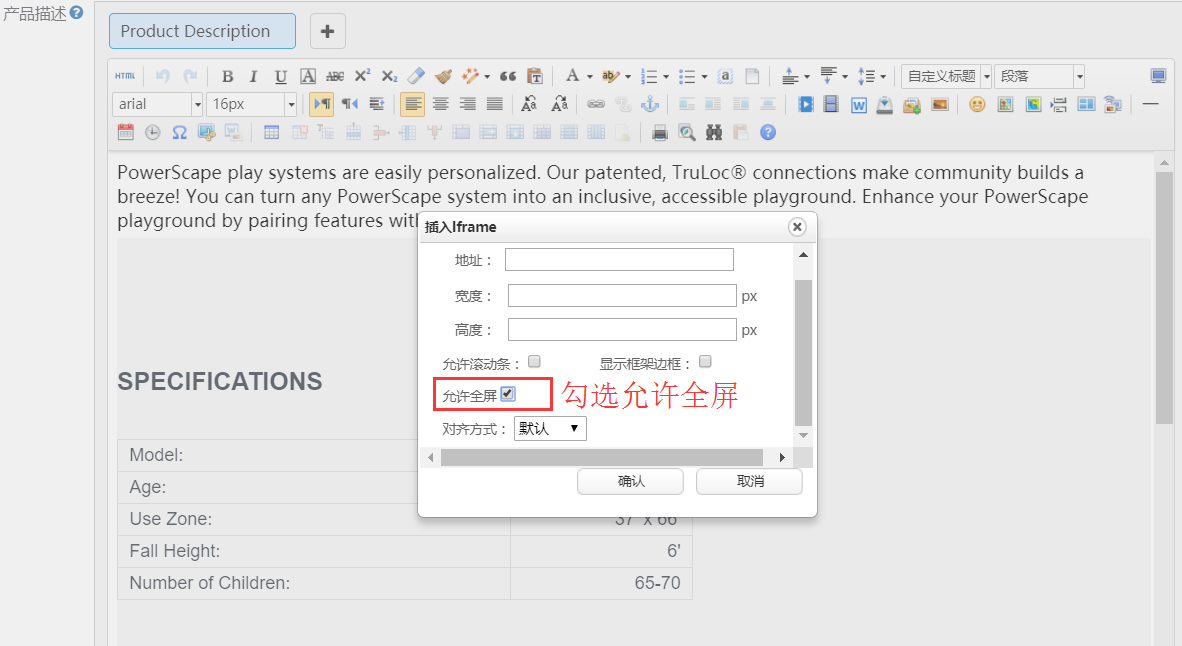
Task: Apply italic formatting
Action: tap(254, 76)
